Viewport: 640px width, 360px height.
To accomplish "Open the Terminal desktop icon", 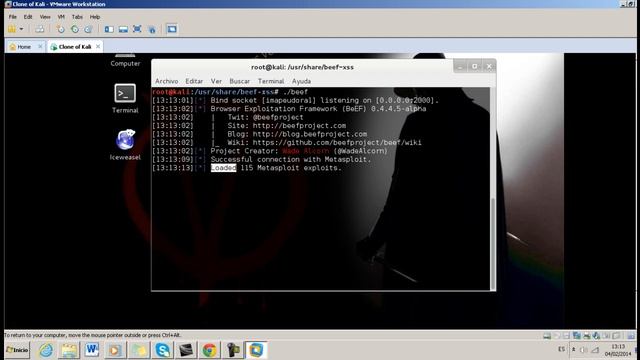I will click(x=125, y=99).
